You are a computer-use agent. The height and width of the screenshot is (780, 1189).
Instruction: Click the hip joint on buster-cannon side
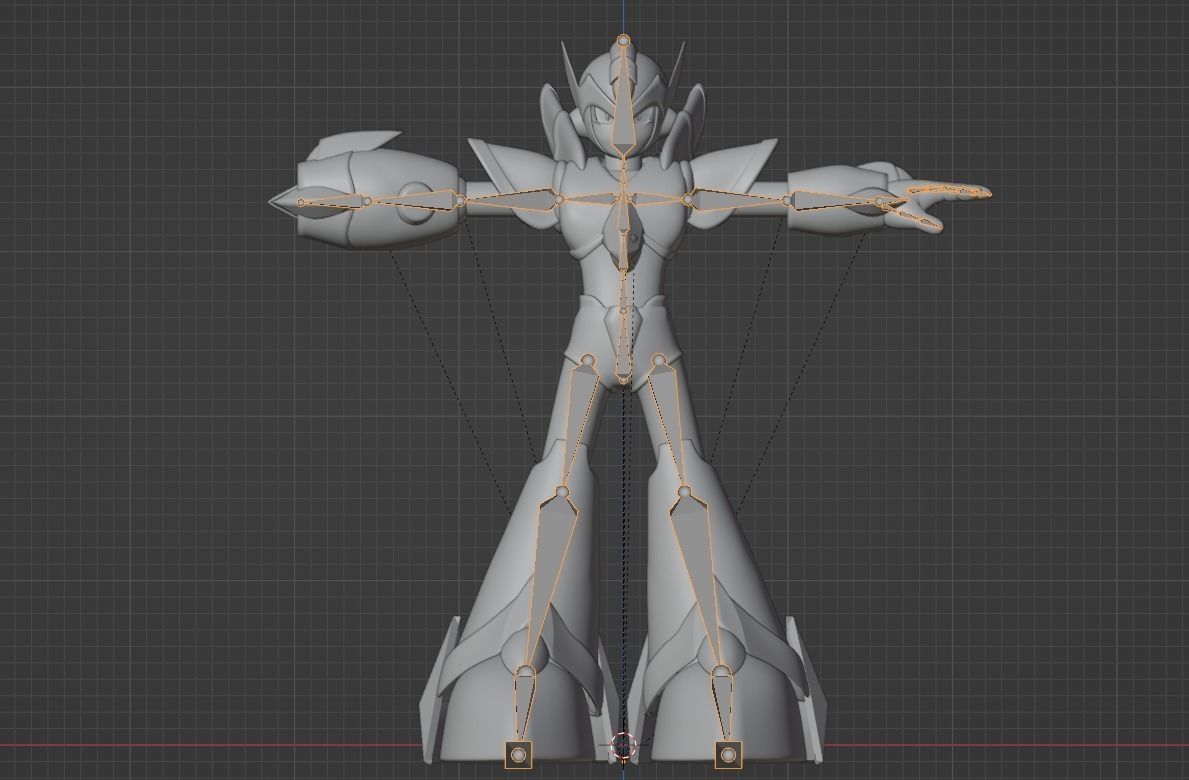click(x=587, y=360)
